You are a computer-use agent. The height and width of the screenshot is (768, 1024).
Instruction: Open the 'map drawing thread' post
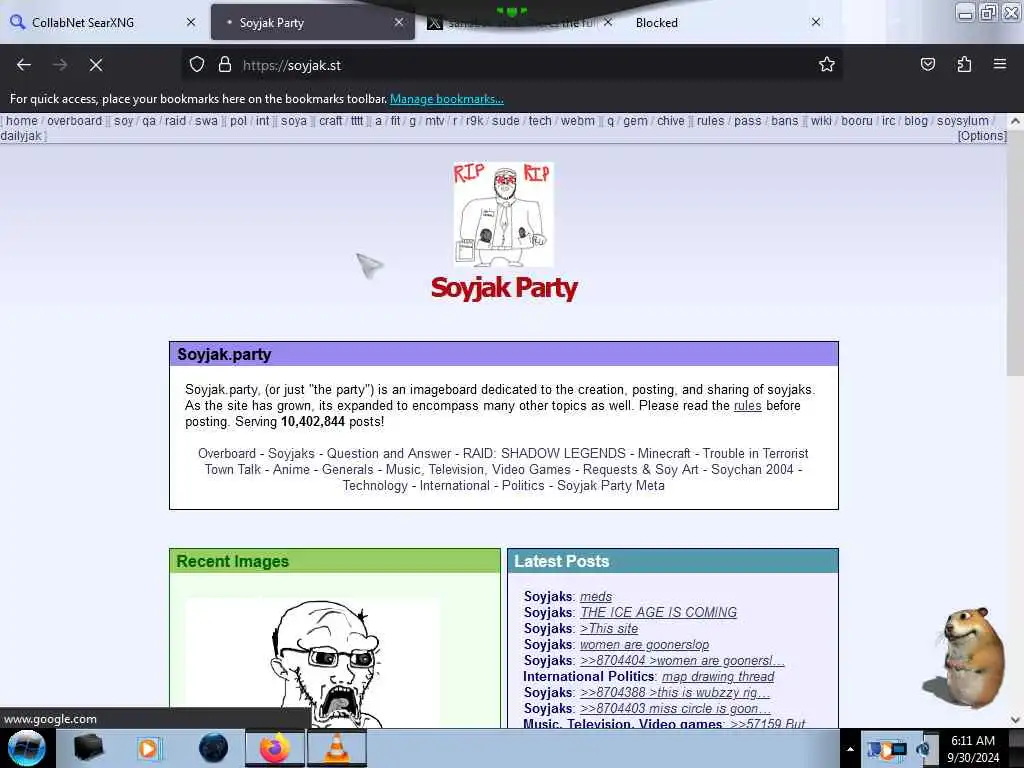click(x=718, y=677)
